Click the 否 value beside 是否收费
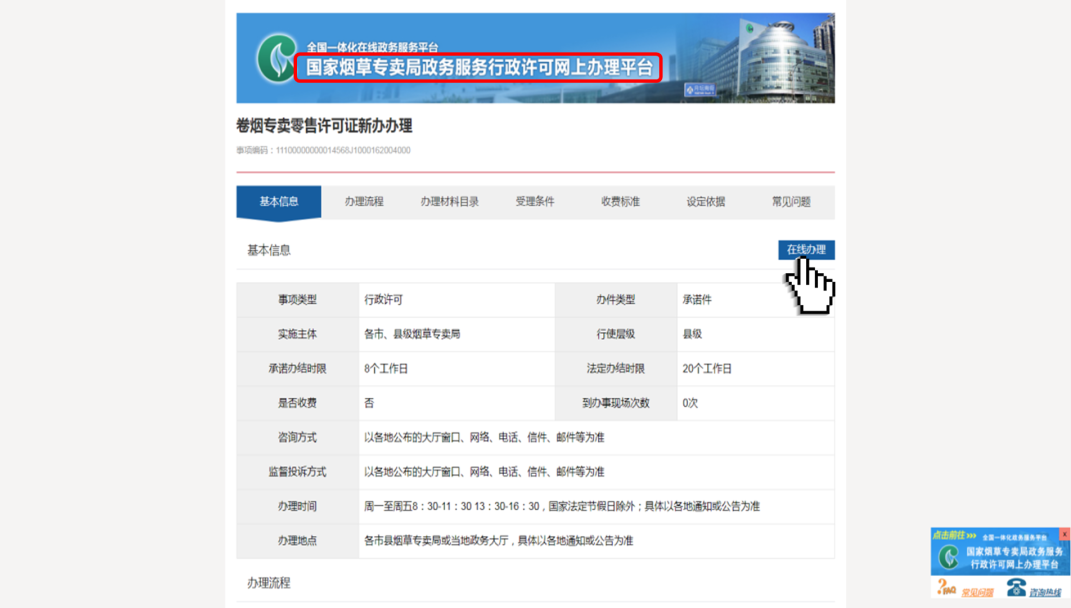Screen dimensions: 1071x608 (370, 403)
